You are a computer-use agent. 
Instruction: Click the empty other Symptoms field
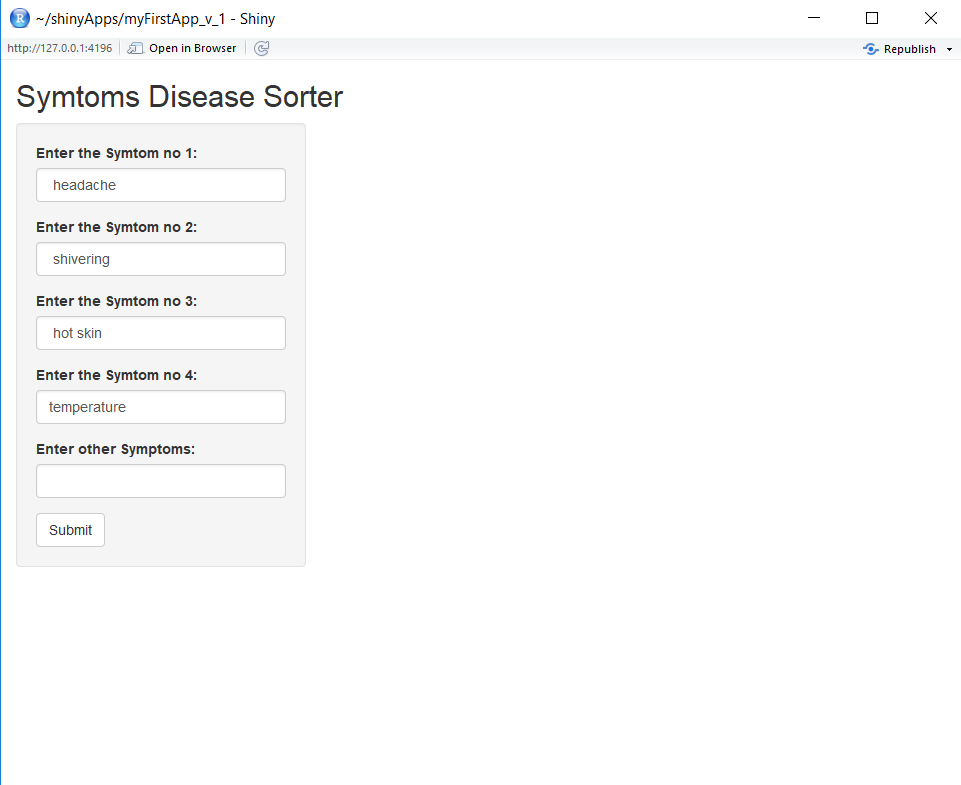point(160,481)
